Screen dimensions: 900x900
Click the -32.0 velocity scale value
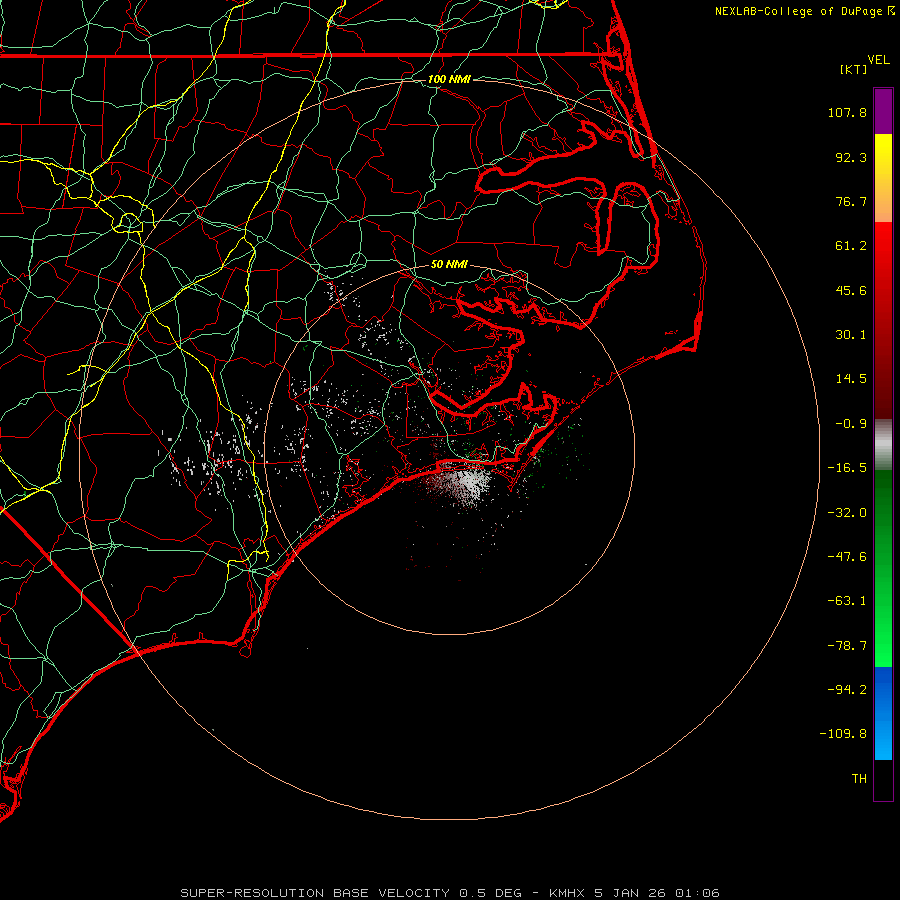[847, 513]
